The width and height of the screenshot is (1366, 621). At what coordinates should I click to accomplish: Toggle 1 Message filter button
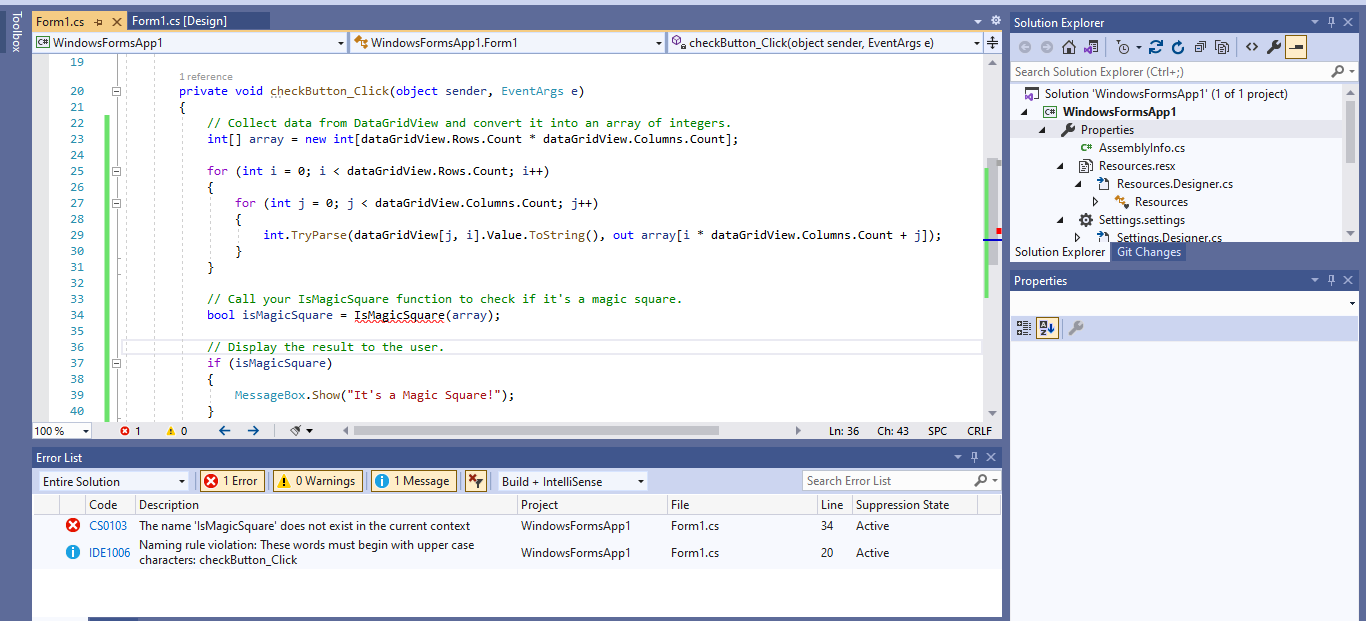pos(415,481)
